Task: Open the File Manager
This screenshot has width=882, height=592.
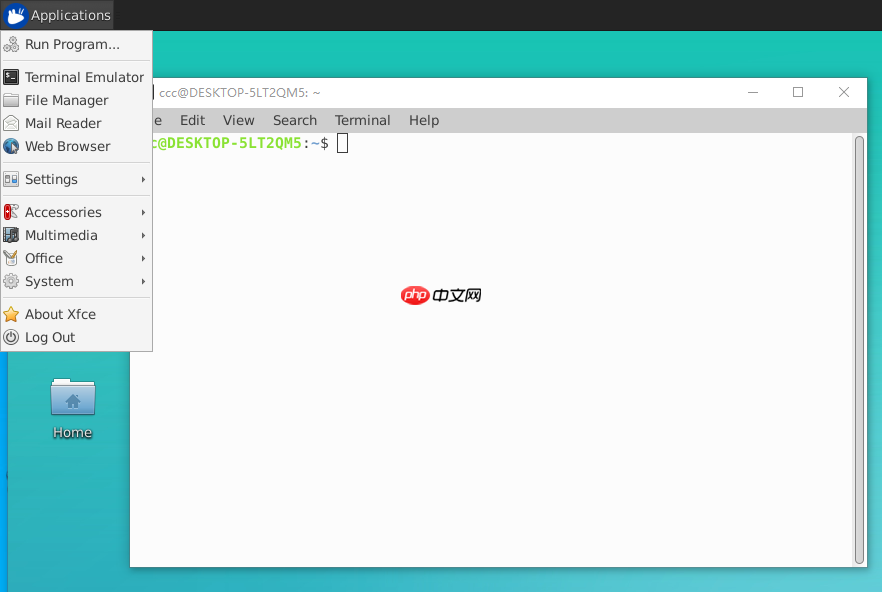Action: [71, 100]
